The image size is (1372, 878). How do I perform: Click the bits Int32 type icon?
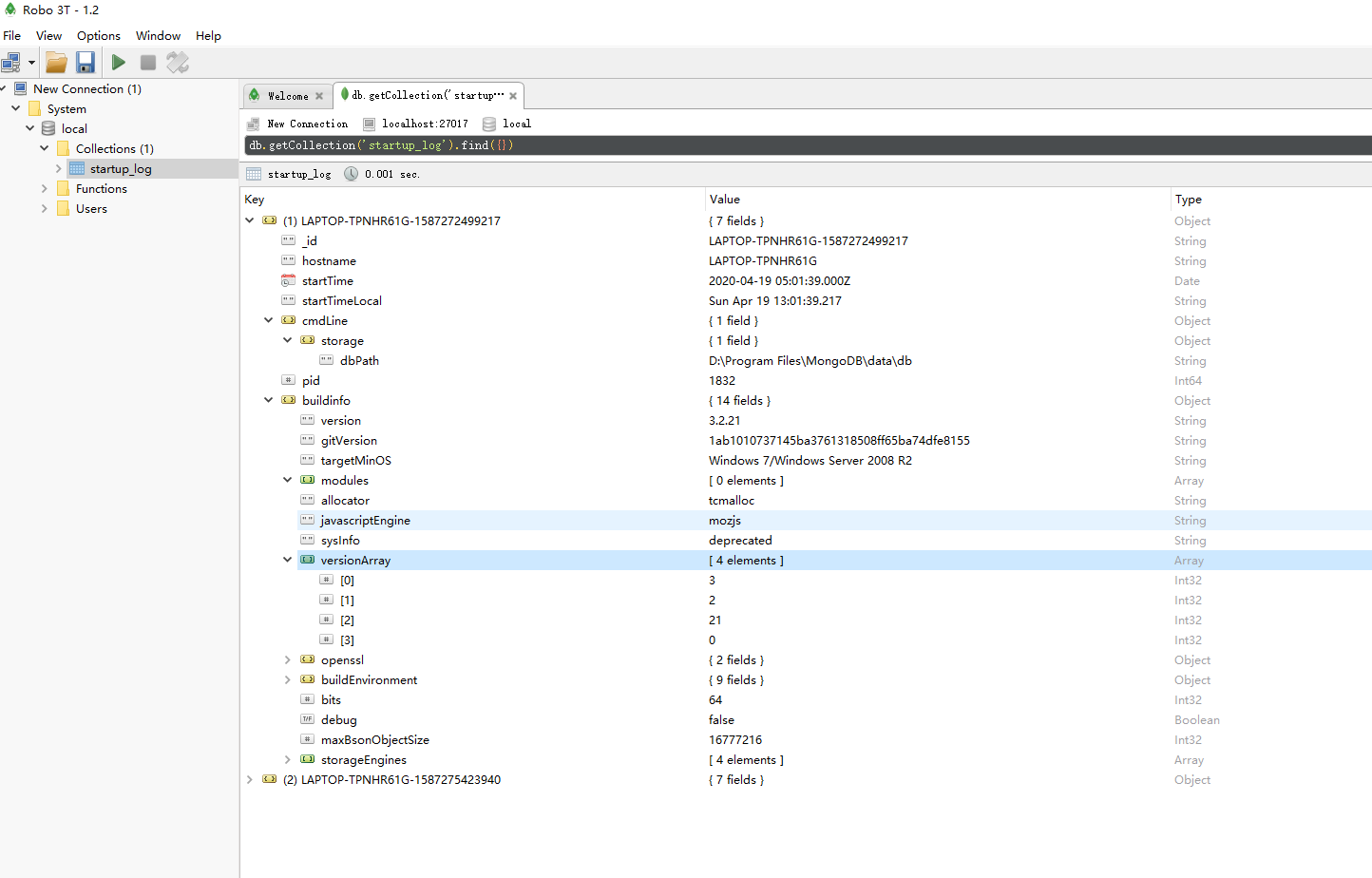(307, 699)
